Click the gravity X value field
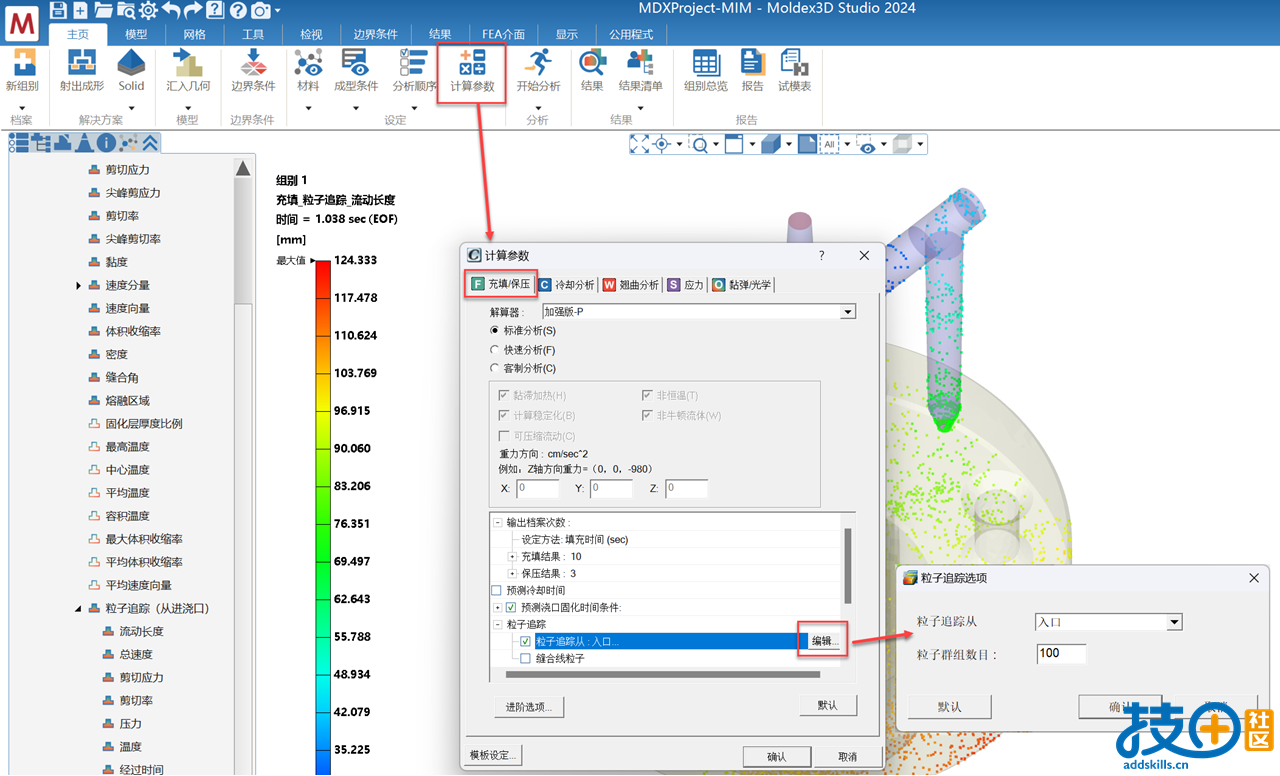This screenshot has width=1280, height=776. 538,489
